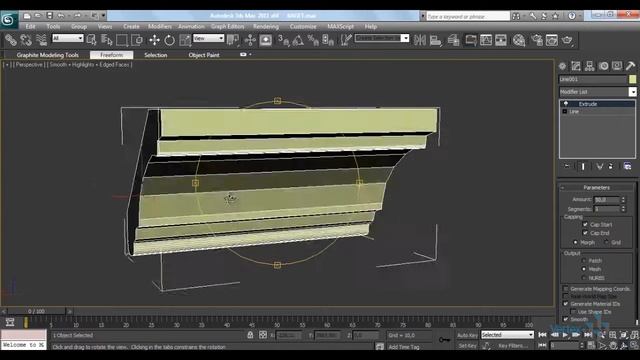Click the Play Animation button

[x=565, y=335]
